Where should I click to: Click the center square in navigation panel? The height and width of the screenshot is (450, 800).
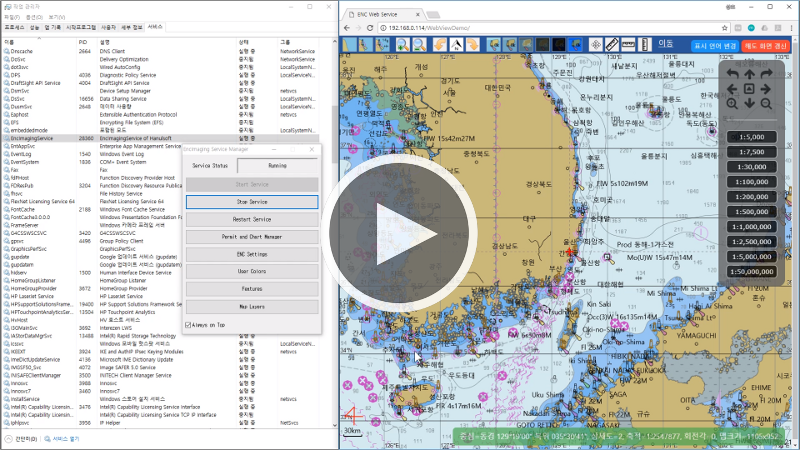point(749,89)
